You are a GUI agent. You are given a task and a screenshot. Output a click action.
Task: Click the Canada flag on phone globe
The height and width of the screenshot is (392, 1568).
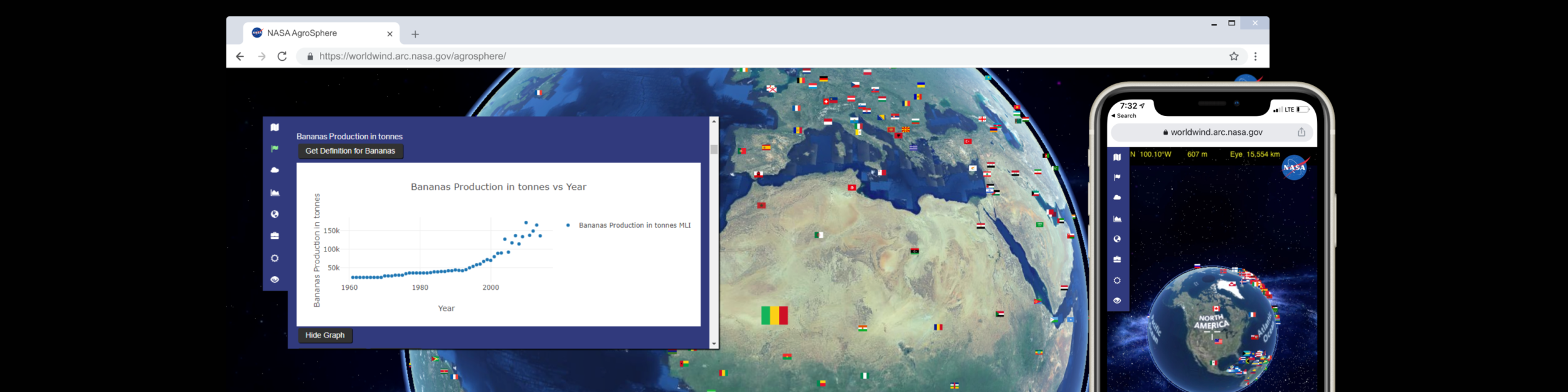pyautogui.click(x=1216, y=309)
